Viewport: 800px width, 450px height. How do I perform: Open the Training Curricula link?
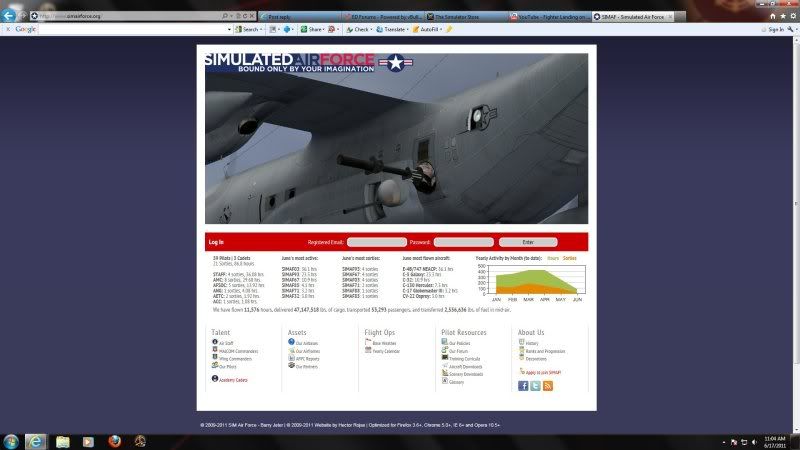464,358
